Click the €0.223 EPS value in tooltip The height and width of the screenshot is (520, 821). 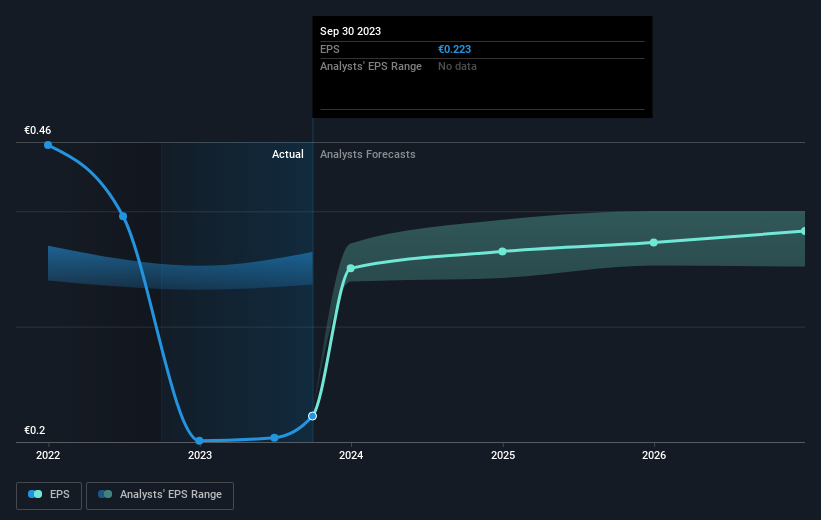point(454,49)
